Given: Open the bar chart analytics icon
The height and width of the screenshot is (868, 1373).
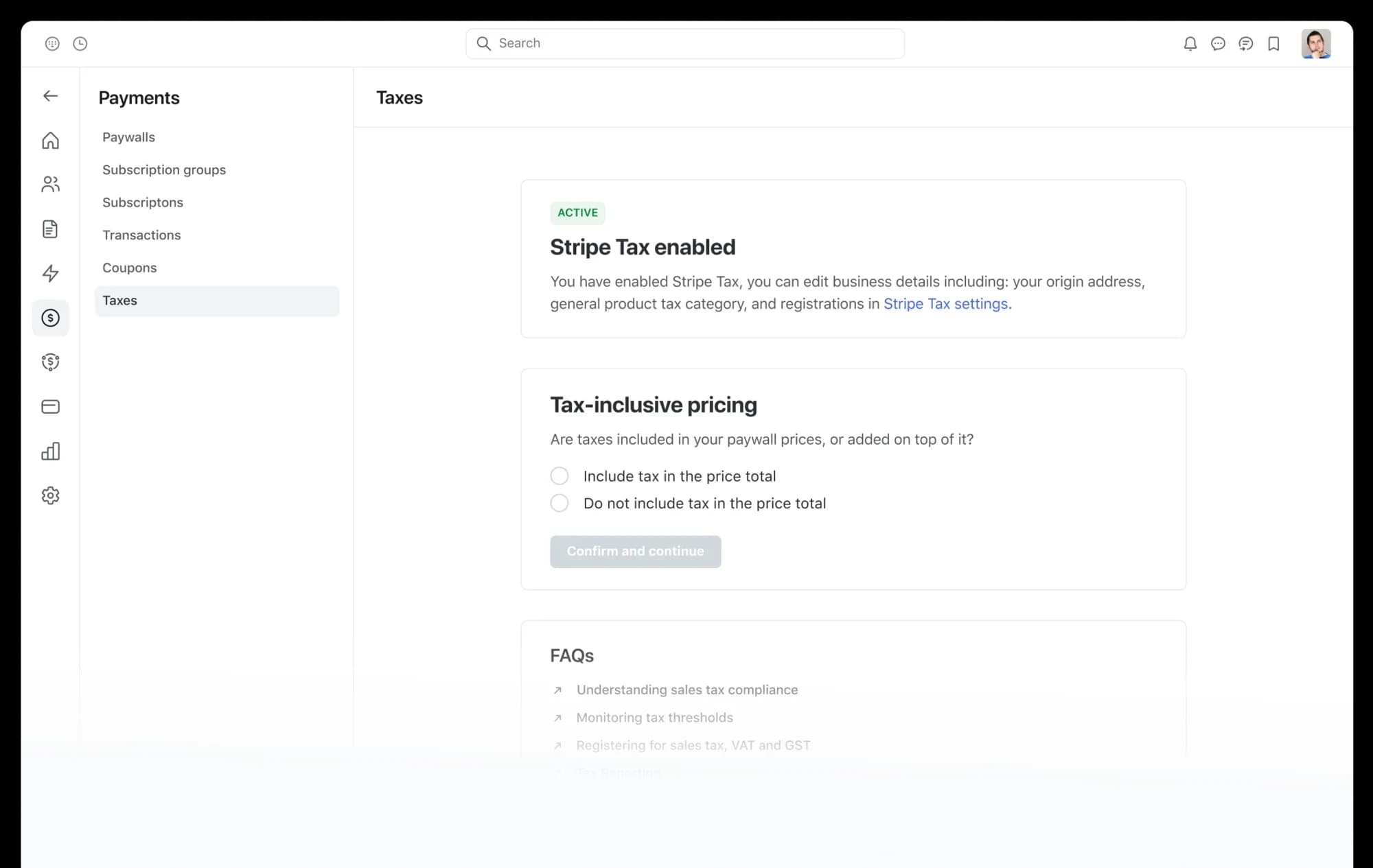Looking at the screenshot, I should pos(50,451).
